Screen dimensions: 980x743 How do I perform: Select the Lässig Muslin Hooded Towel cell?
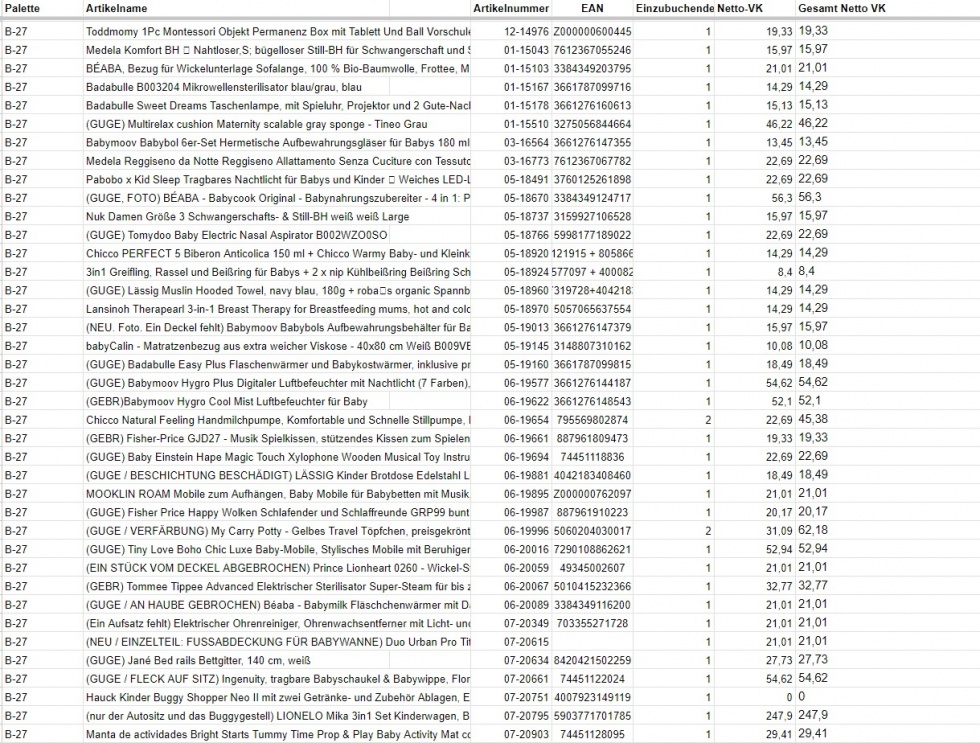278,291
